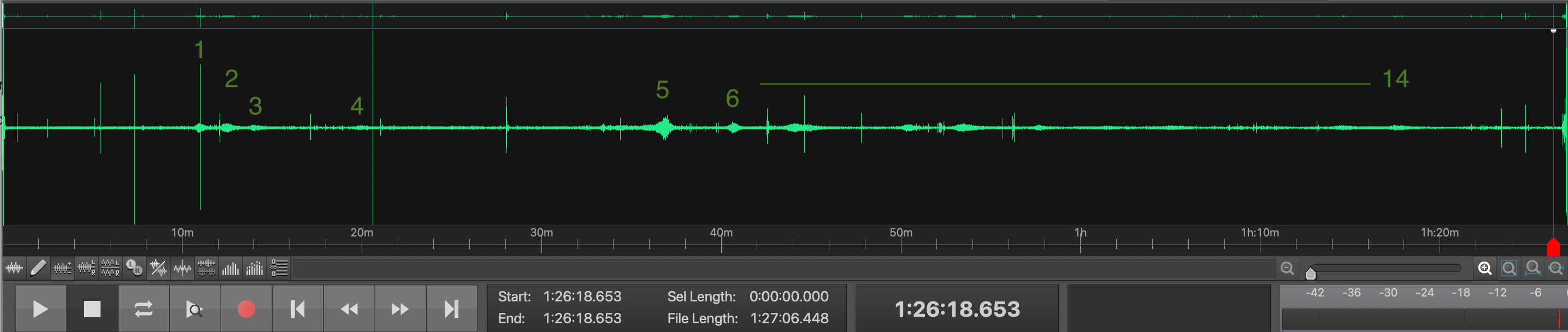Screen dimensions: 1568x332
Task: Click the Sel Length value 0:00:00.000
Action: [x=789, y=296]
